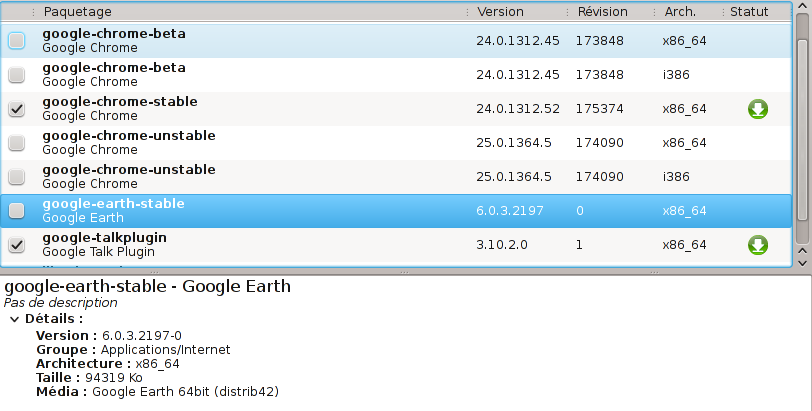Select the google-chrome-beta x86_64 row name
The width and height of the screenshot is (812, 411).
pos(114,34)
